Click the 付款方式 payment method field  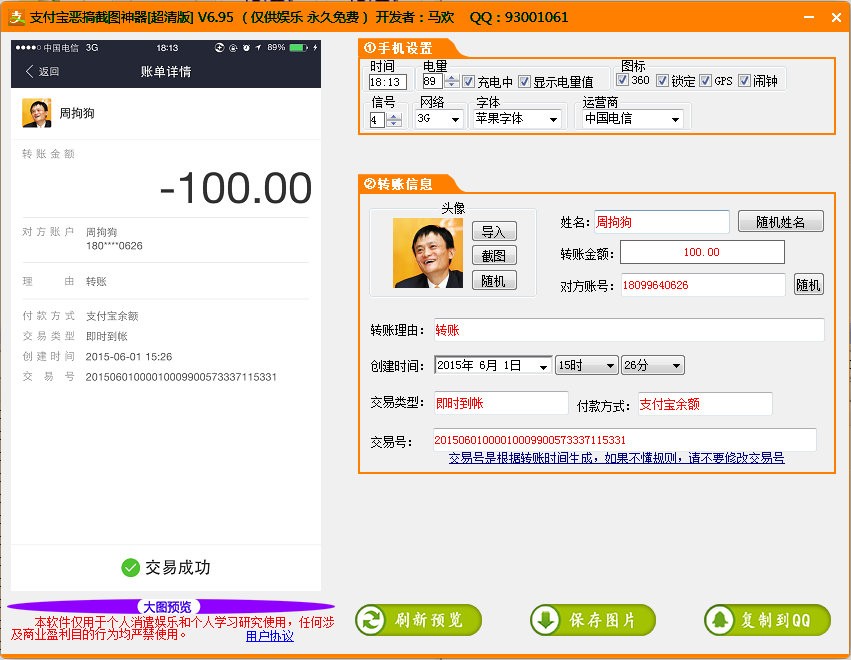coord(705,404)
